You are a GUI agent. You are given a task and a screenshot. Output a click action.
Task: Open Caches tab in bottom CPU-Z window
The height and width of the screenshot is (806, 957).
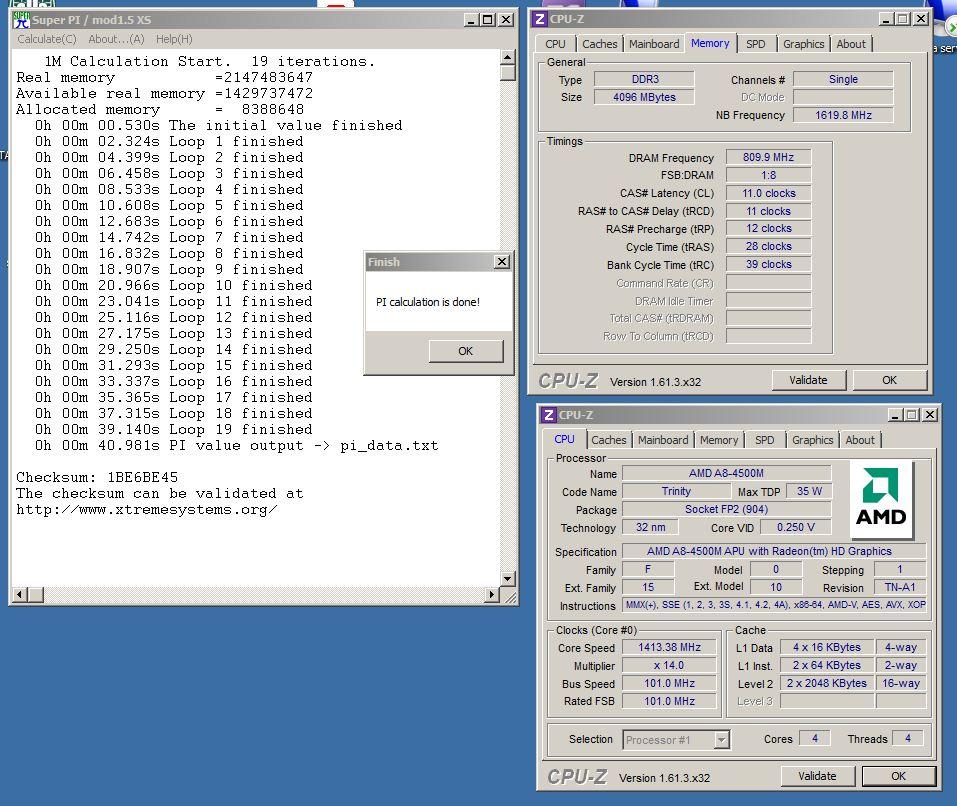coord(609,440)
